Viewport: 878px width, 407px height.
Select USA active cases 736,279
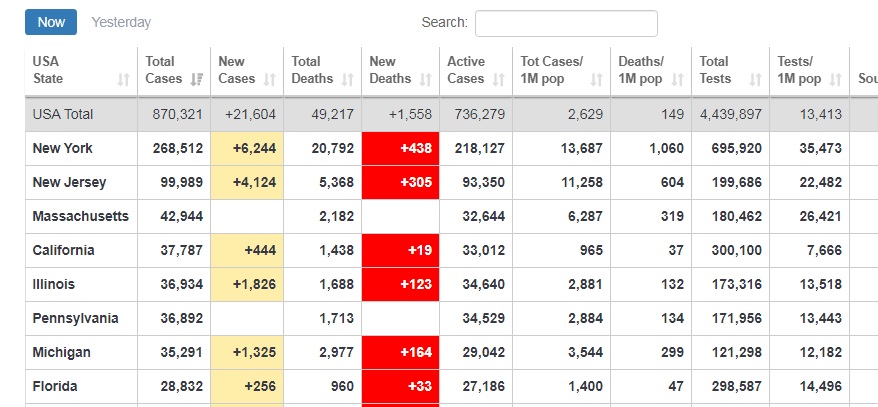479,114
